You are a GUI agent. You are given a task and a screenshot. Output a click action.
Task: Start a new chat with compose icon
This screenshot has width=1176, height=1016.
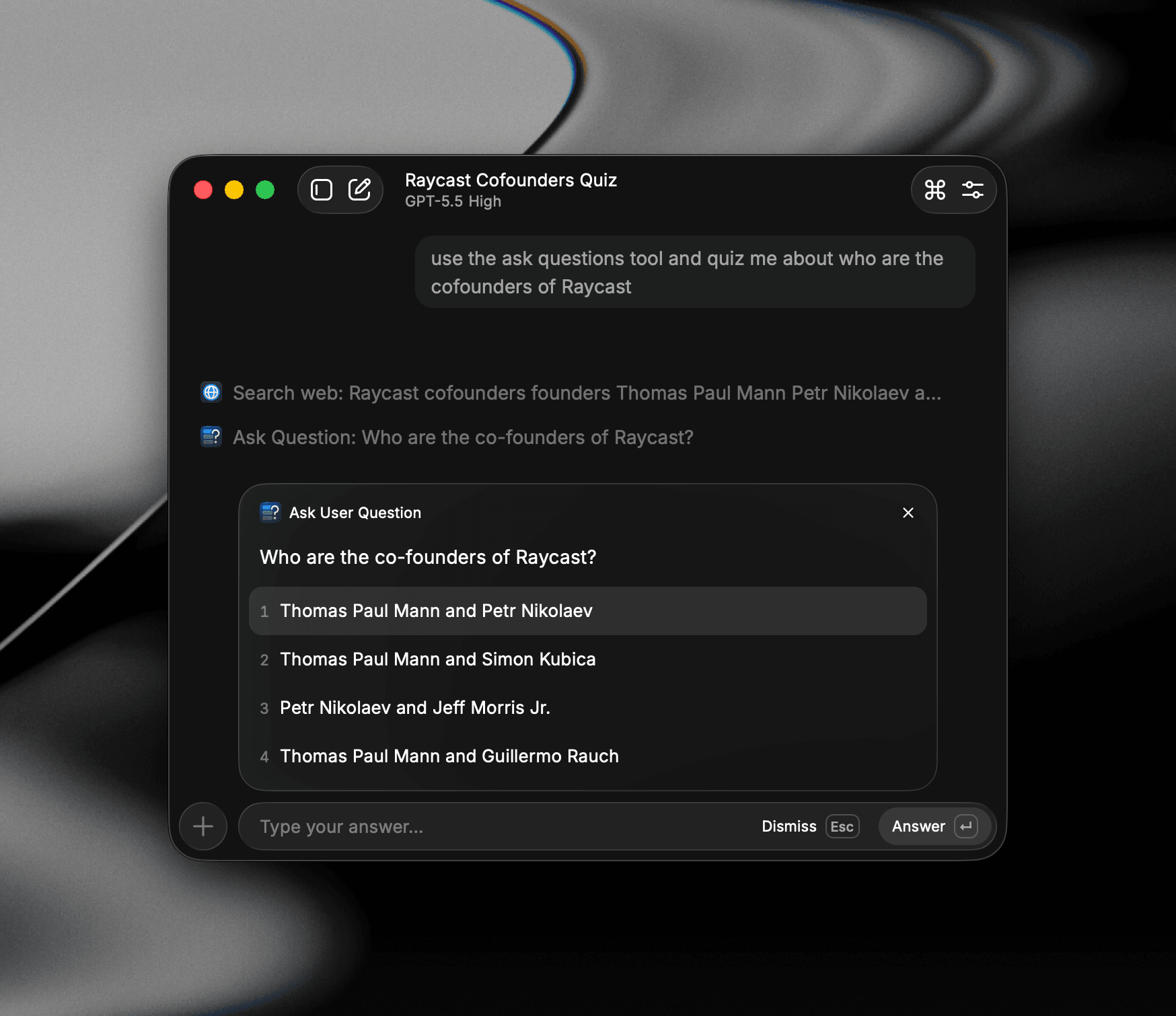click(360, 190)
